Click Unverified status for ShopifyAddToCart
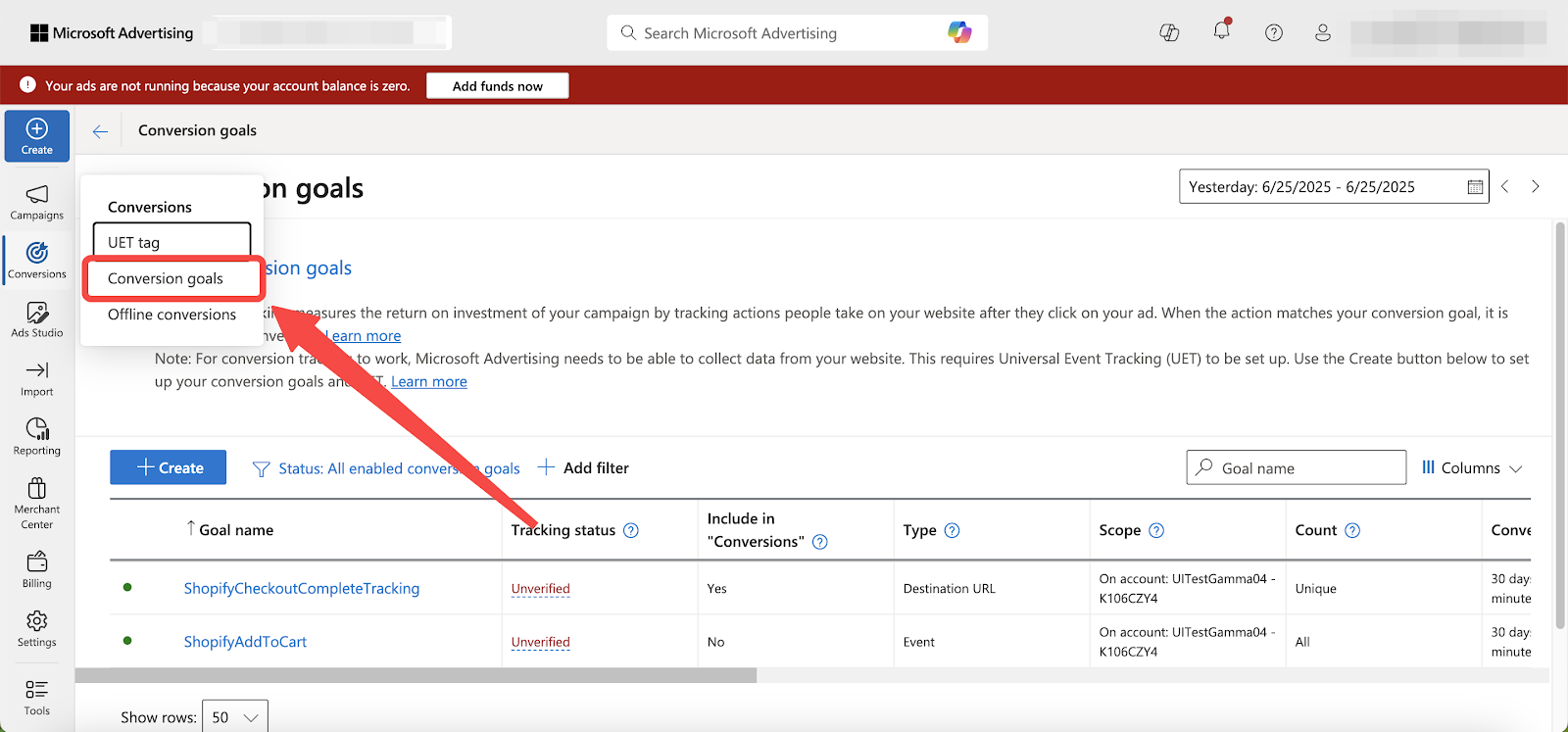Viewport: 1568px width, 732px height. pyautogui.click(x=540, y=642)
